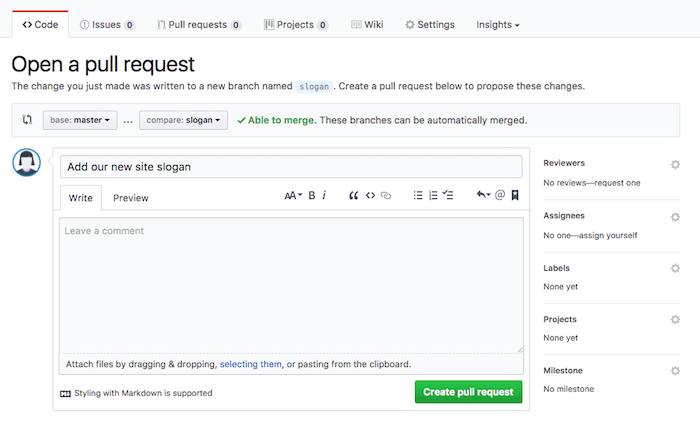The height and width of the screenshot is (424, 700).
Task: Open the Pull requests tab
Action: click(199, 25)
